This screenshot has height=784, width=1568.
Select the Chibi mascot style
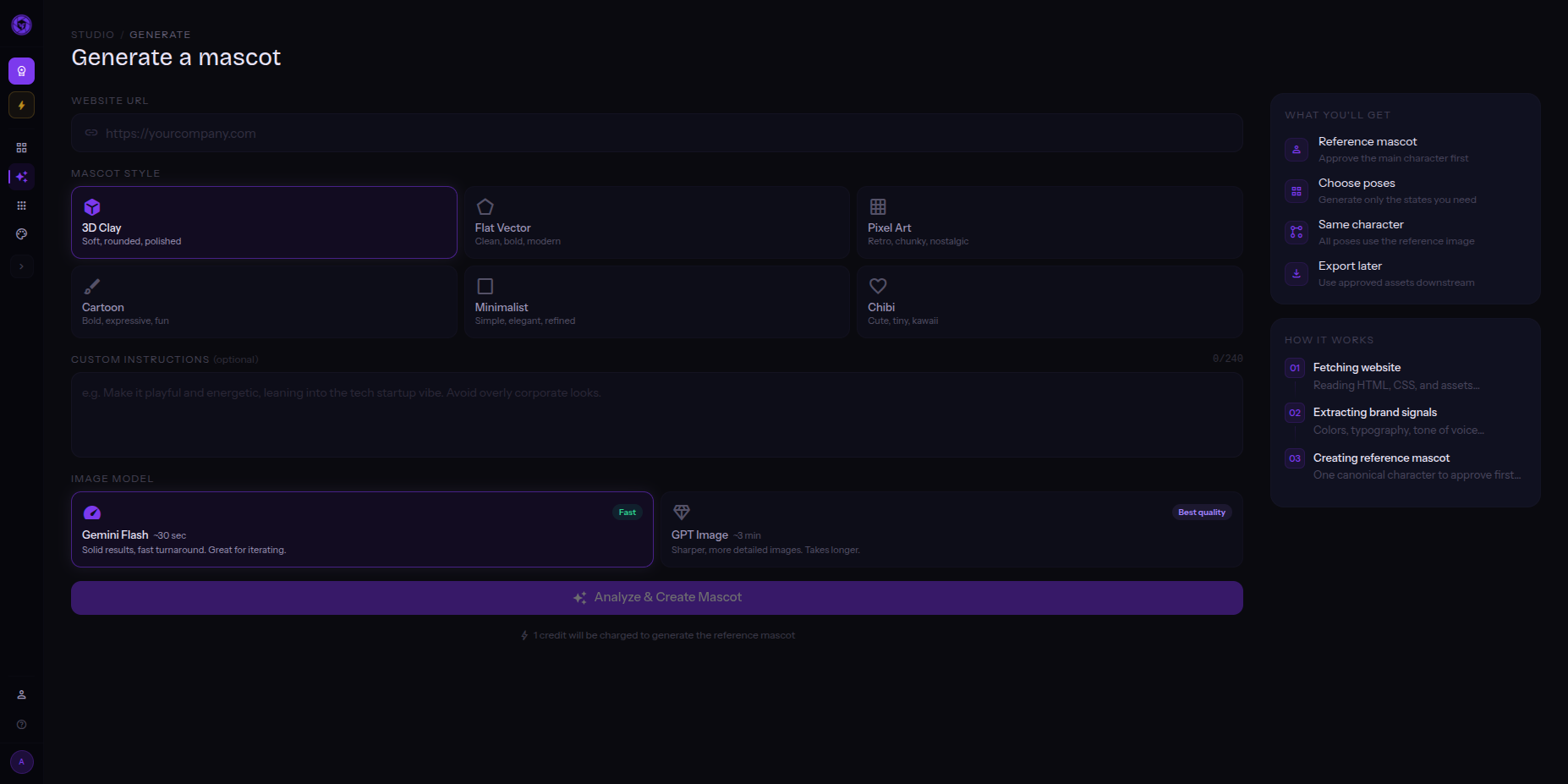[1050, 302]
